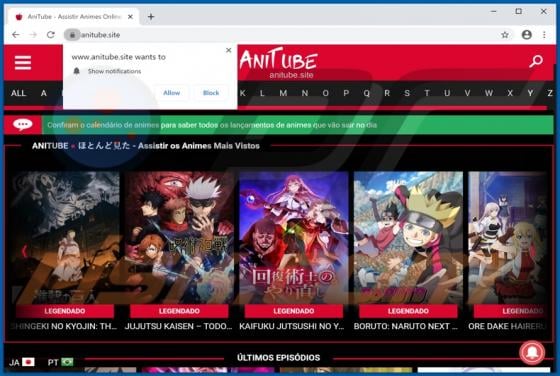Click the green calendar announcement banner
The width and height of the screenshot is (560, 376).
point(298,125)
